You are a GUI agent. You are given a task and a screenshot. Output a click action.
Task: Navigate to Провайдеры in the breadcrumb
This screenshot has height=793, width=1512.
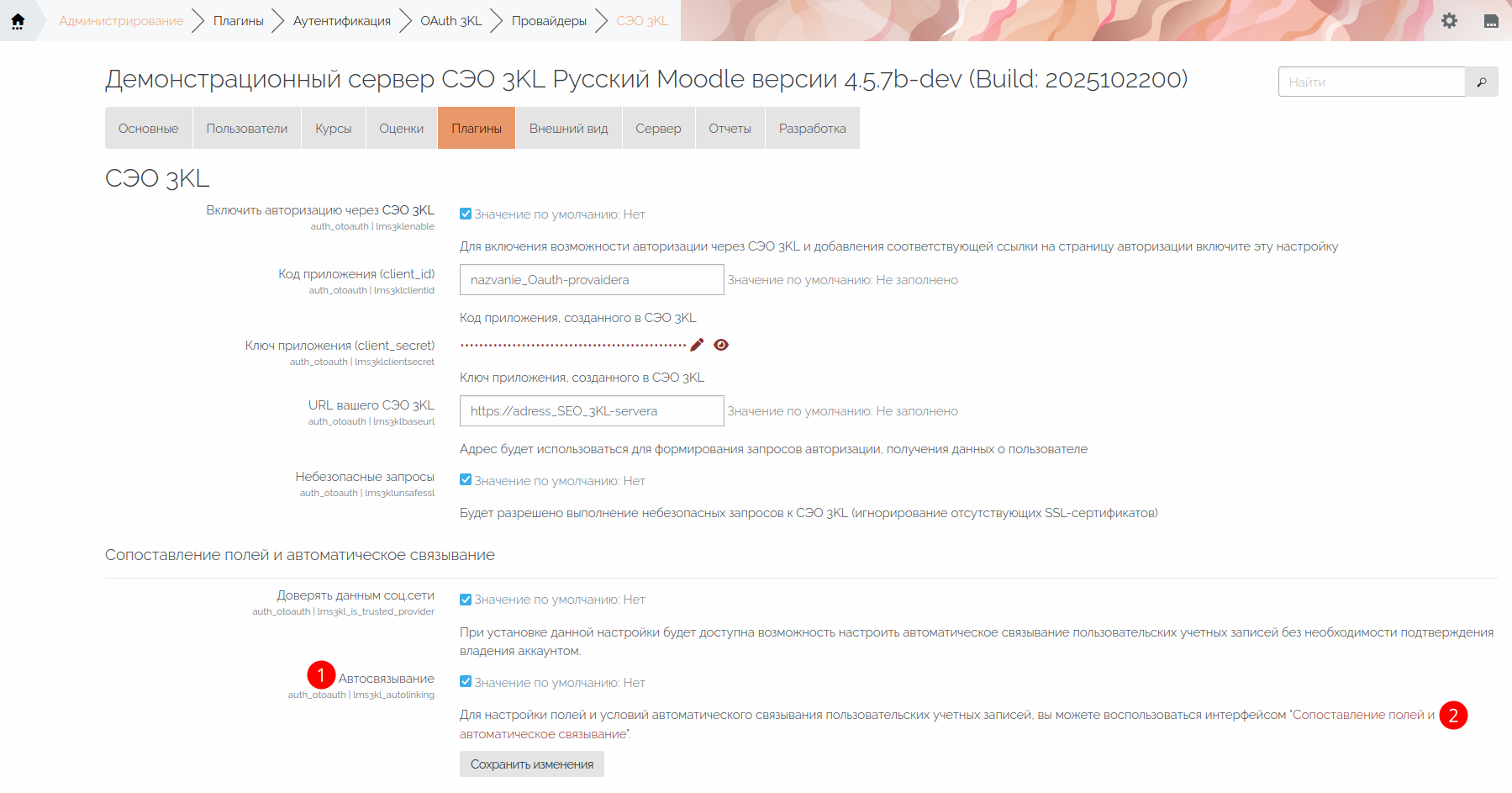click(x=549, y=21)
